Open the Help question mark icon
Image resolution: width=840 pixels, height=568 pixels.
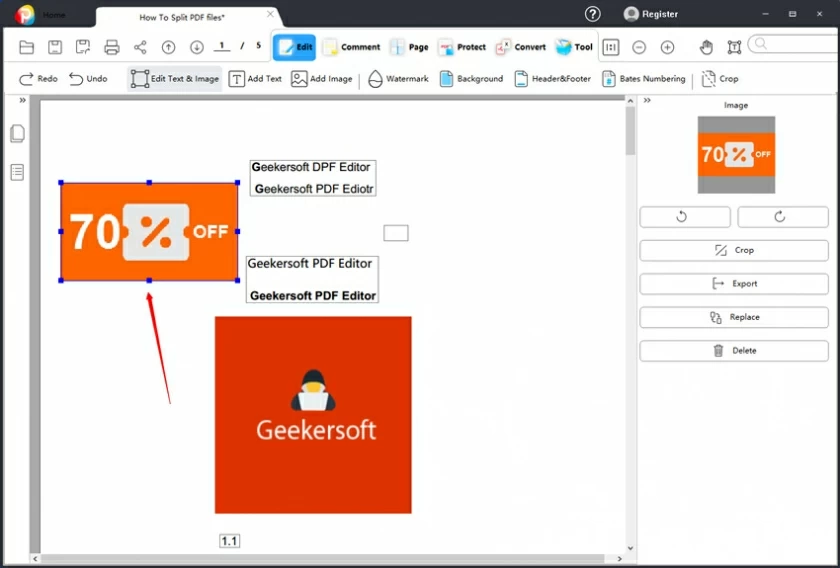592,14
